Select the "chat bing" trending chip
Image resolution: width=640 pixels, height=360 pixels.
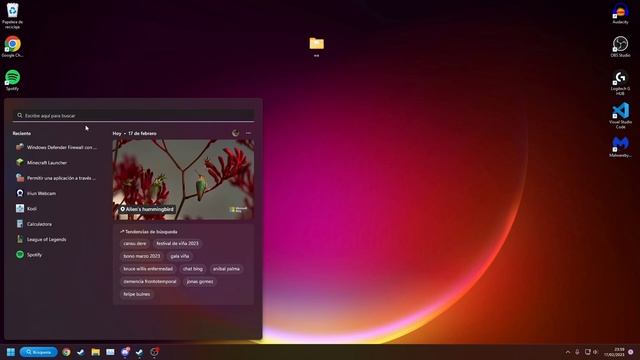coord(193,269)
